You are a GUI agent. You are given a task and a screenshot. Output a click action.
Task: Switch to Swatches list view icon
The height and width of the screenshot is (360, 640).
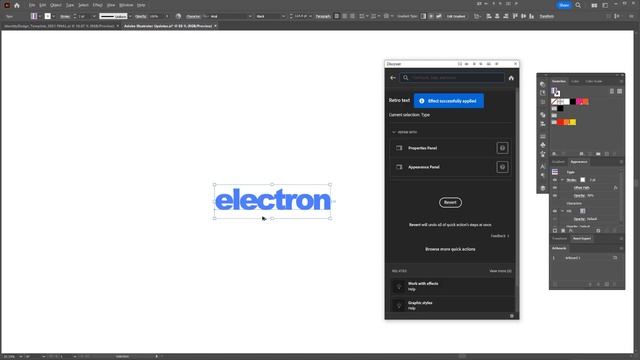coord(612,91)
